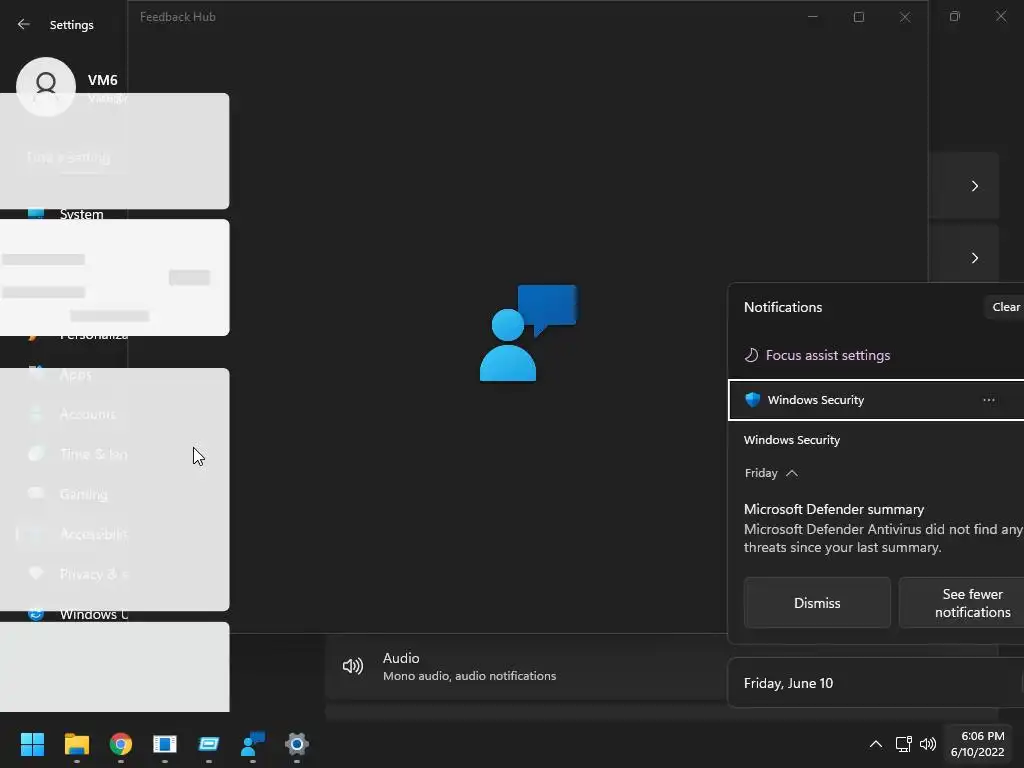The height and width of the screenshot is (768, 1024).
Task: Switch to Feedback Hub on the taskbar
Action: [253, 744]
